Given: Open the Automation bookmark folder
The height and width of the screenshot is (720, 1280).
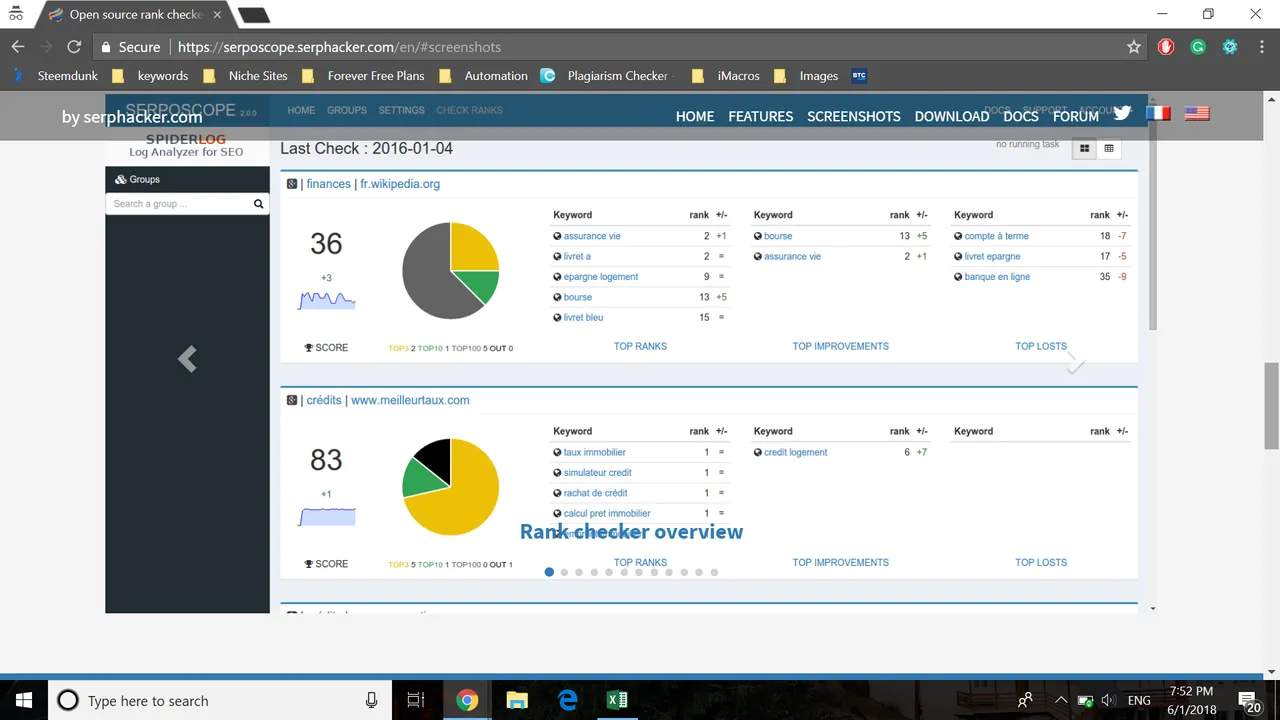Looking at the screenshot, I should 483,76.
